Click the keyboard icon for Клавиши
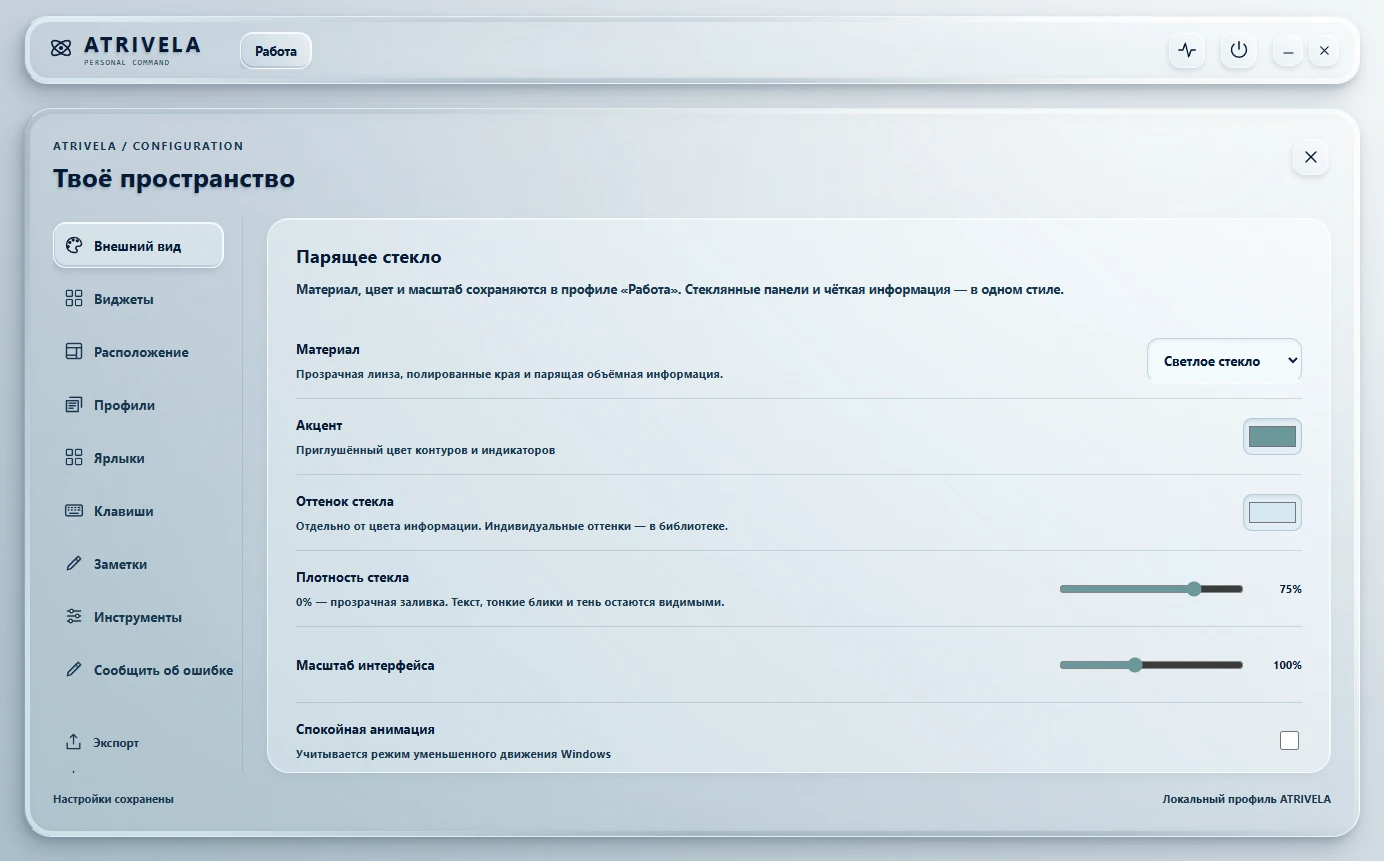 coord(73,511)
